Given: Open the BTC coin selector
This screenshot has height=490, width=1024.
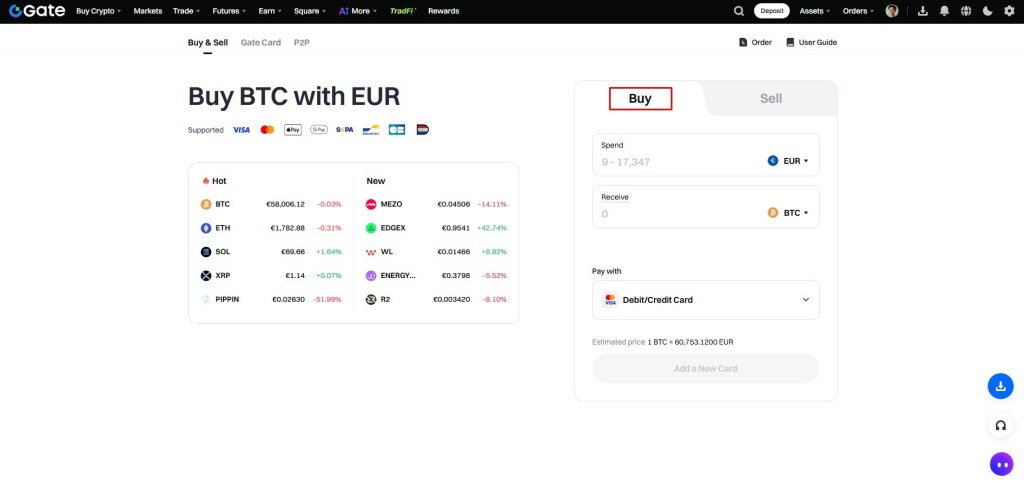Looking at the screenshot, I should point(788,213).
